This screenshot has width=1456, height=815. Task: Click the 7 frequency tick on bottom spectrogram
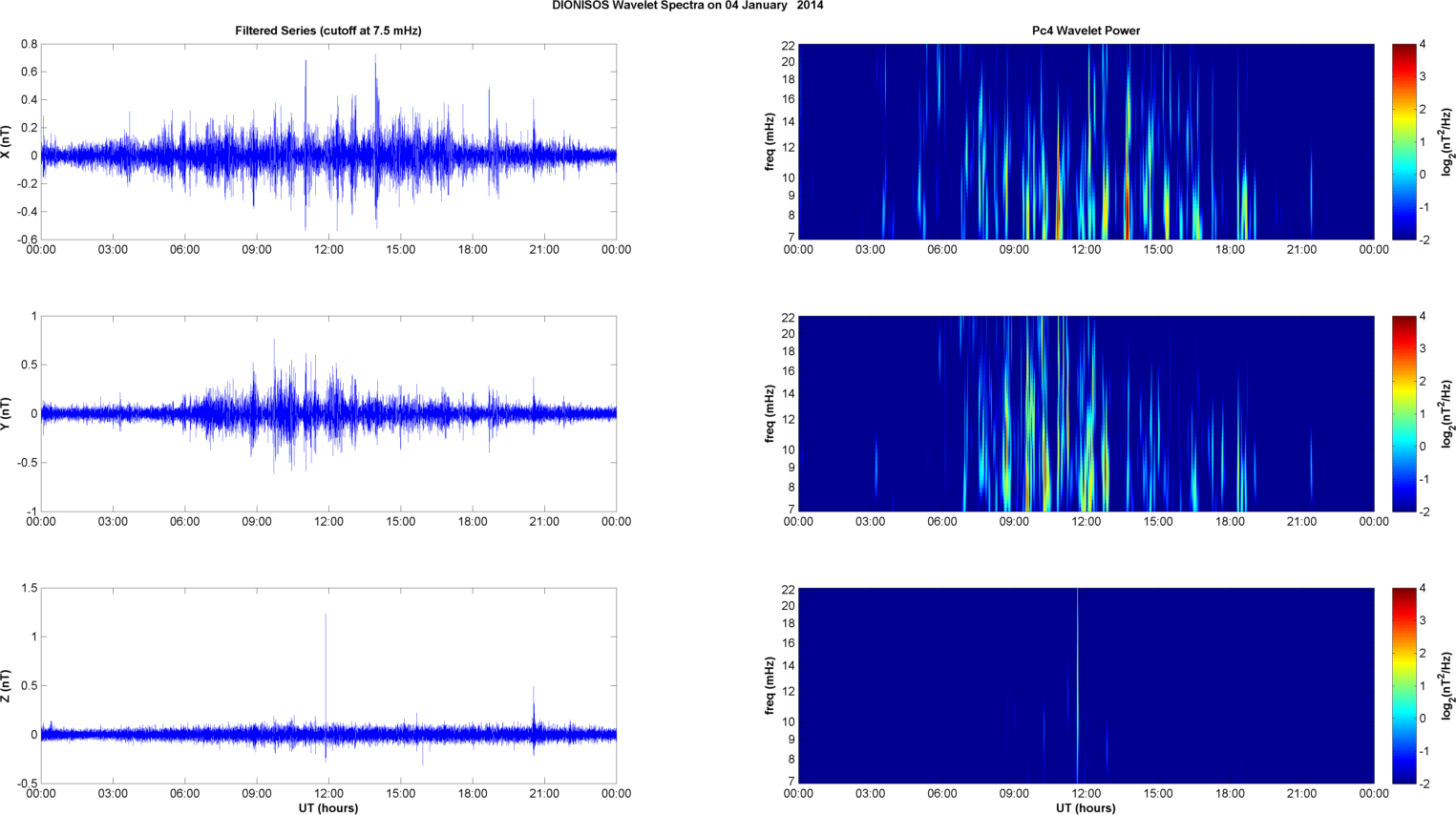tap(791, 782)
